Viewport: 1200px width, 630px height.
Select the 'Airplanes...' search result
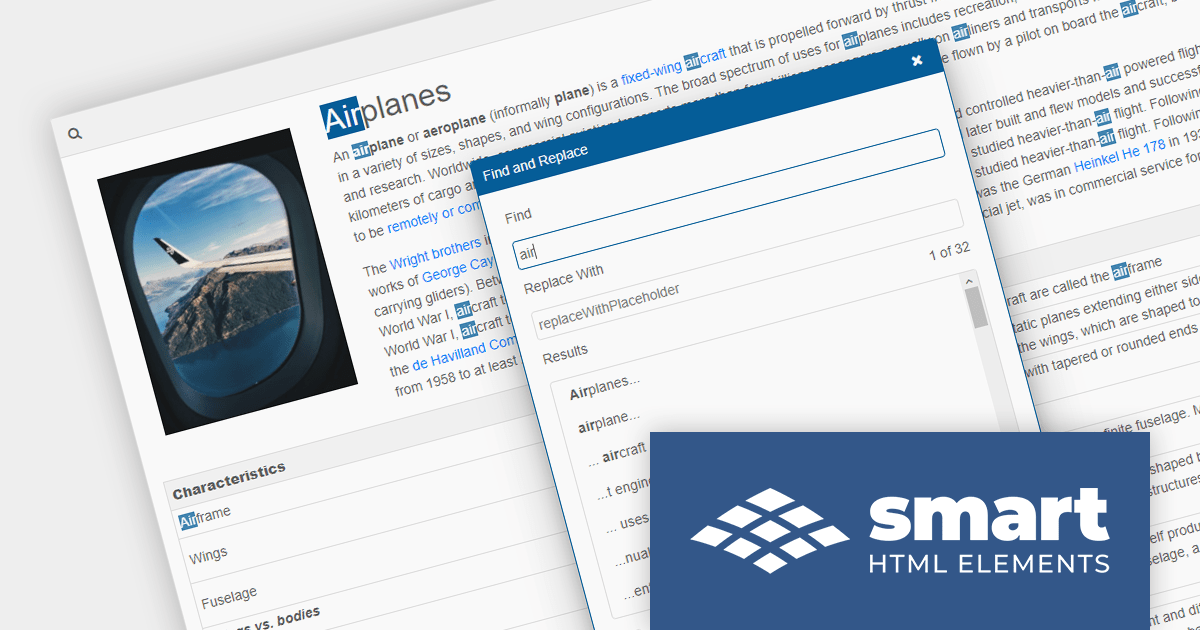[x=606, y=387]
